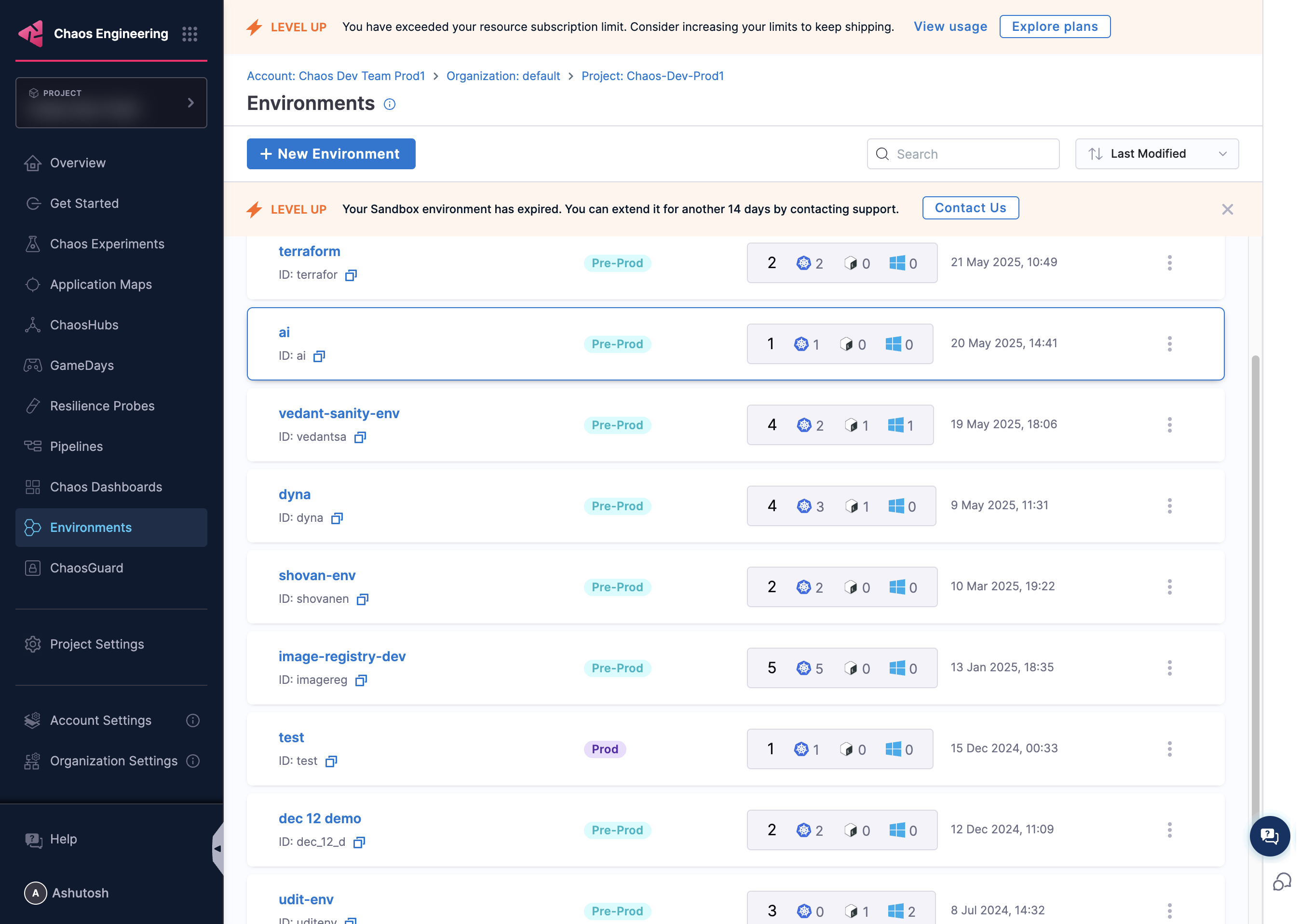
Task: Open Chaos Experiments in sidebar
Action: pyautogui.click(x=107, y=244)
